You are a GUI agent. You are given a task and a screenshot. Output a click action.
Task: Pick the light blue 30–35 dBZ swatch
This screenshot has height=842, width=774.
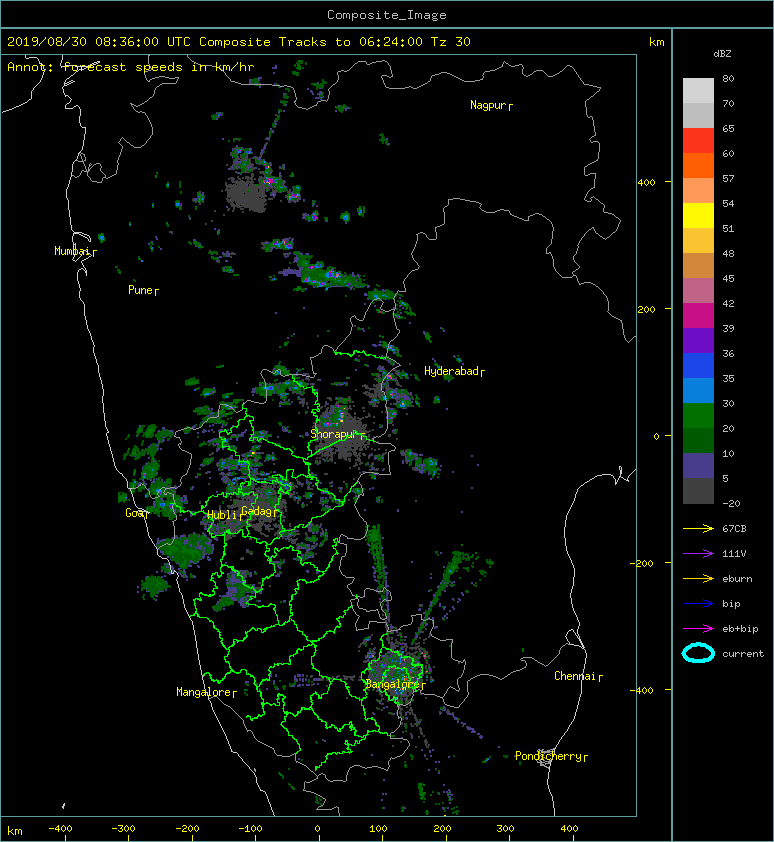[698, 391]
